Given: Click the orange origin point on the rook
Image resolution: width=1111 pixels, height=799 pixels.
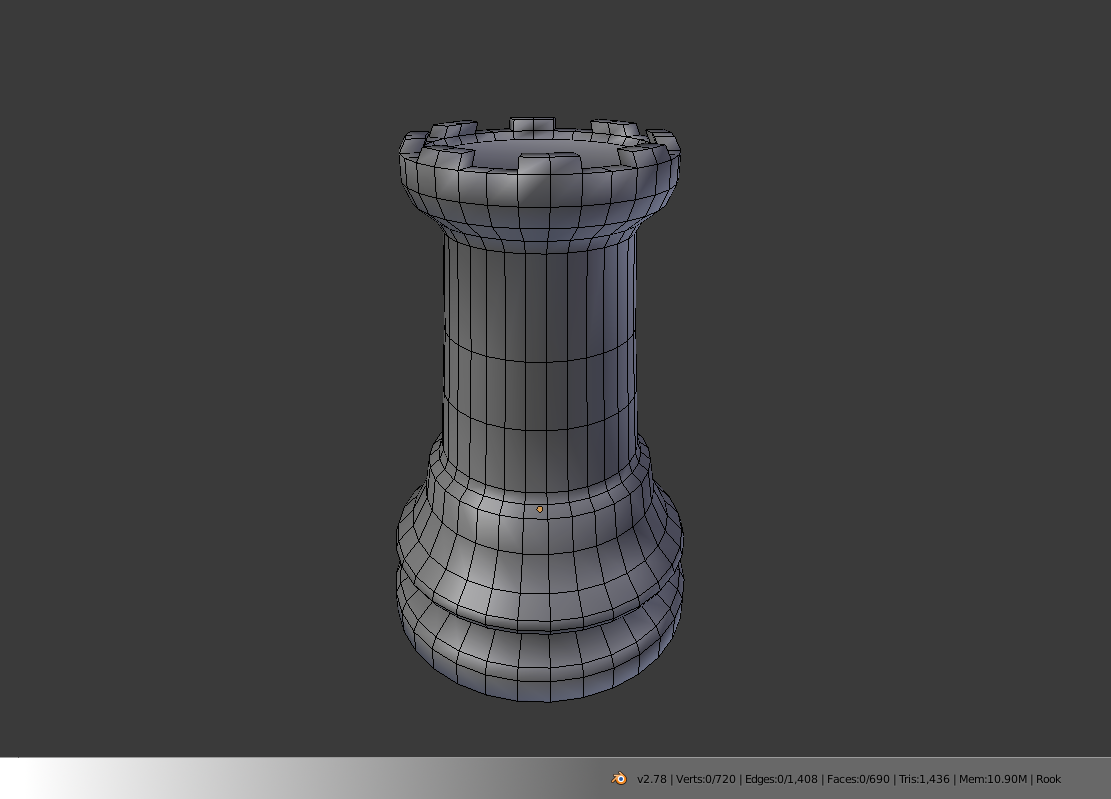Looking at the screenshot, I should click(x=540, y=509).
